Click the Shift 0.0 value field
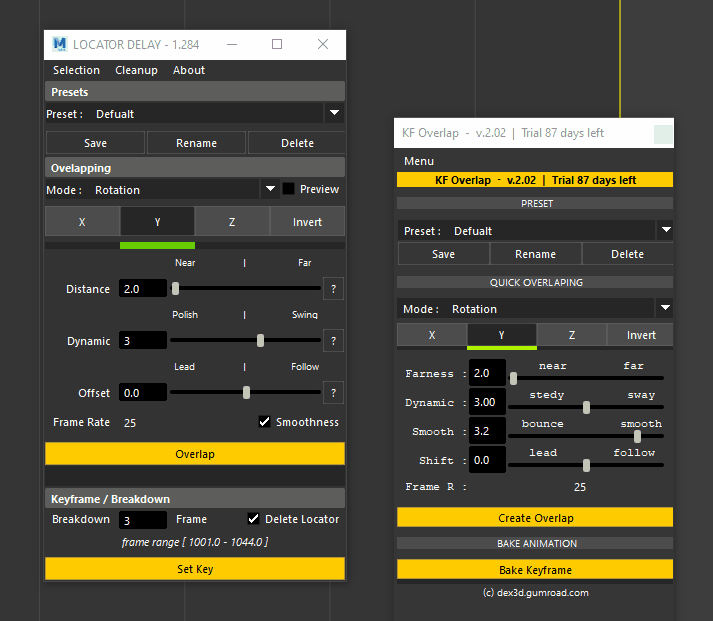The width and height of the screenshot is (713, 621). [x=487, y=460]
